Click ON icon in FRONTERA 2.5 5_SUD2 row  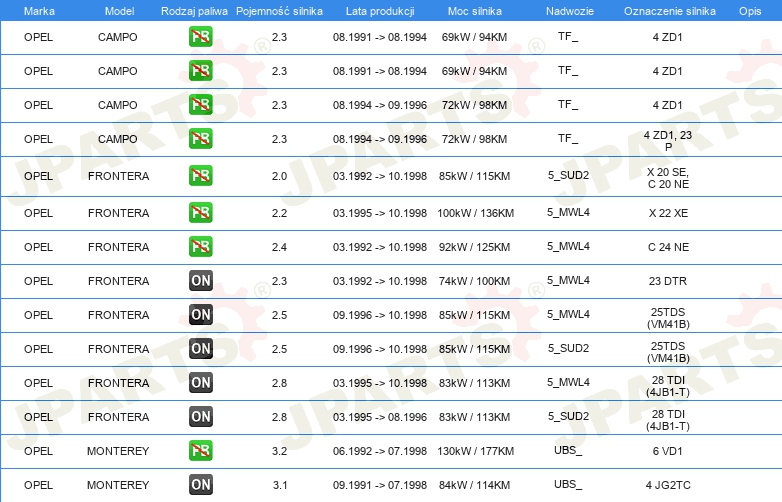200,348
